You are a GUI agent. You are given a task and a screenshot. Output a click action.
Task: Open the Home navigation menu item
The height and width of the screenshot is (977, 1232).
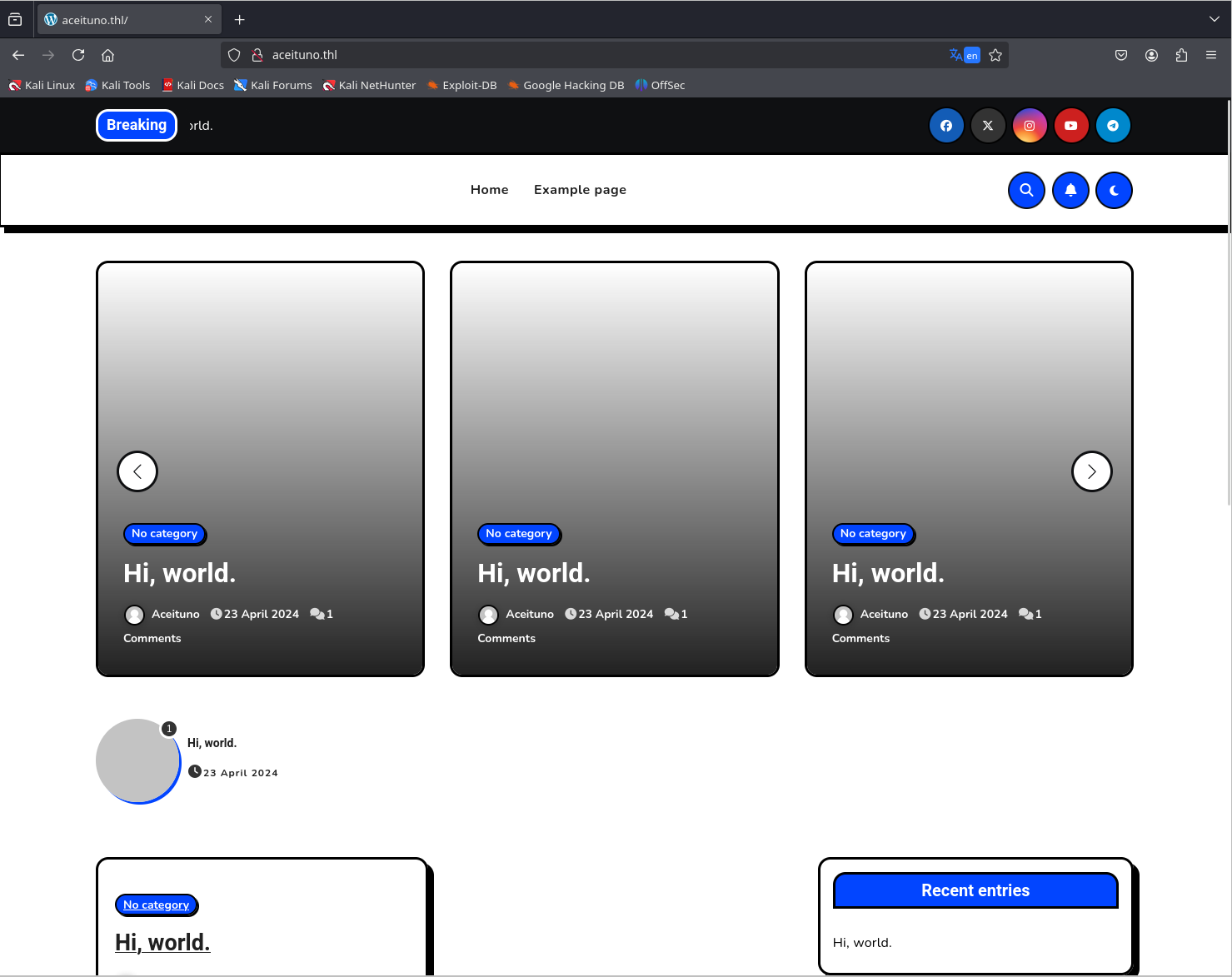coord(489,190)
